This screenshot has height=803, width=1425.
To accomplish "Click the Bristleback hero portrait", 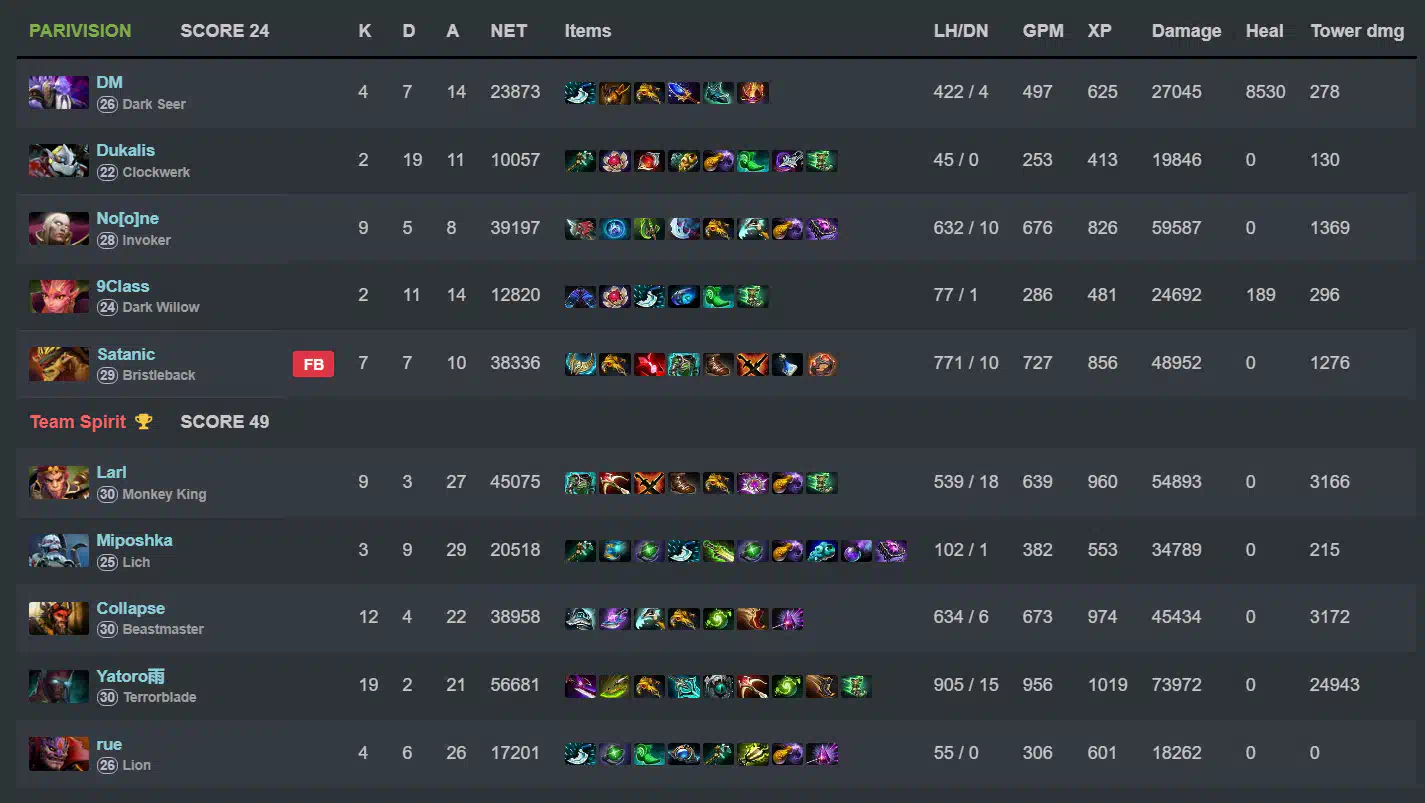I will 59,364.
